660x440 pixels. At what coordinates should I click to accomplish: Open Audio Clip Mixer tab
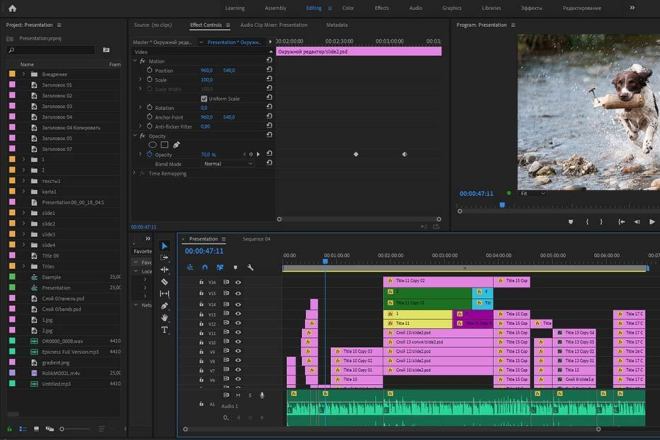click(x=274, y=25)
